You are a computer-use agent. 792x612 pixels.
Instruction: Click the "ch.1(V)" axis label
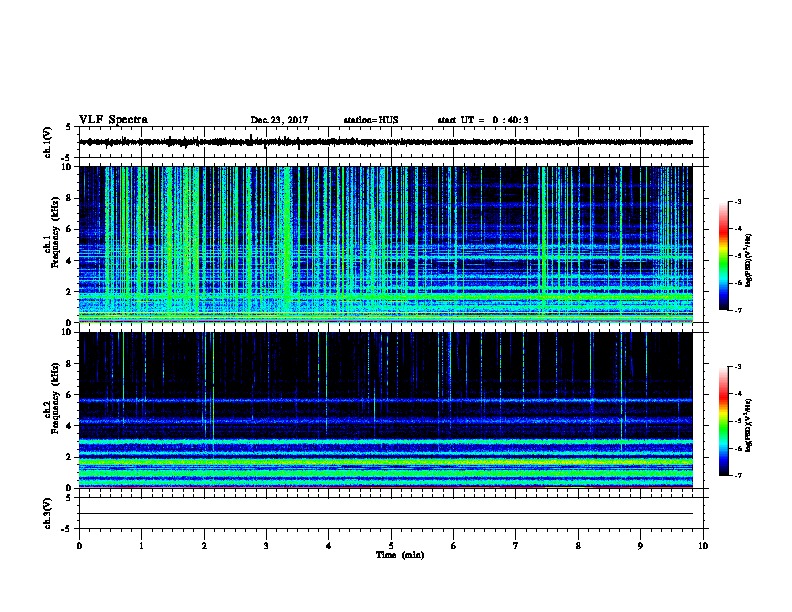pyautogui.click(x=48, y=142)
